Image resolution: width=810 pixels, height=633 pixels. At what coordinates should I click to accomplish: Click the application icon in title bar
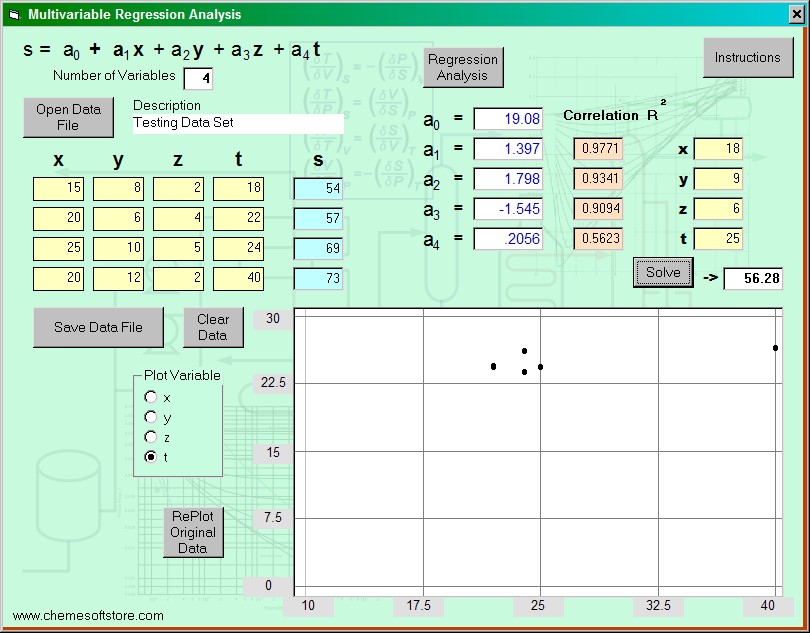point(13,15)
